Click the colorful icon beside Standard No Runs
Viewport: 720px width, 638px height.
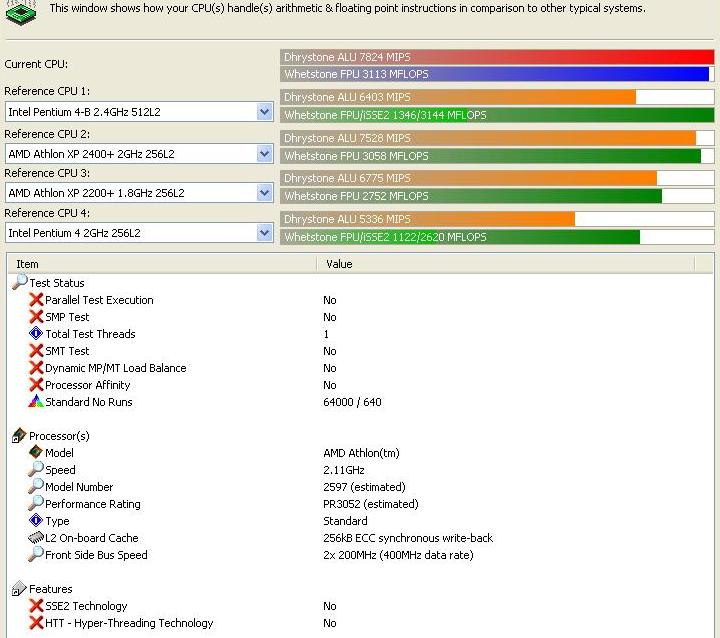tap(36, 401)
